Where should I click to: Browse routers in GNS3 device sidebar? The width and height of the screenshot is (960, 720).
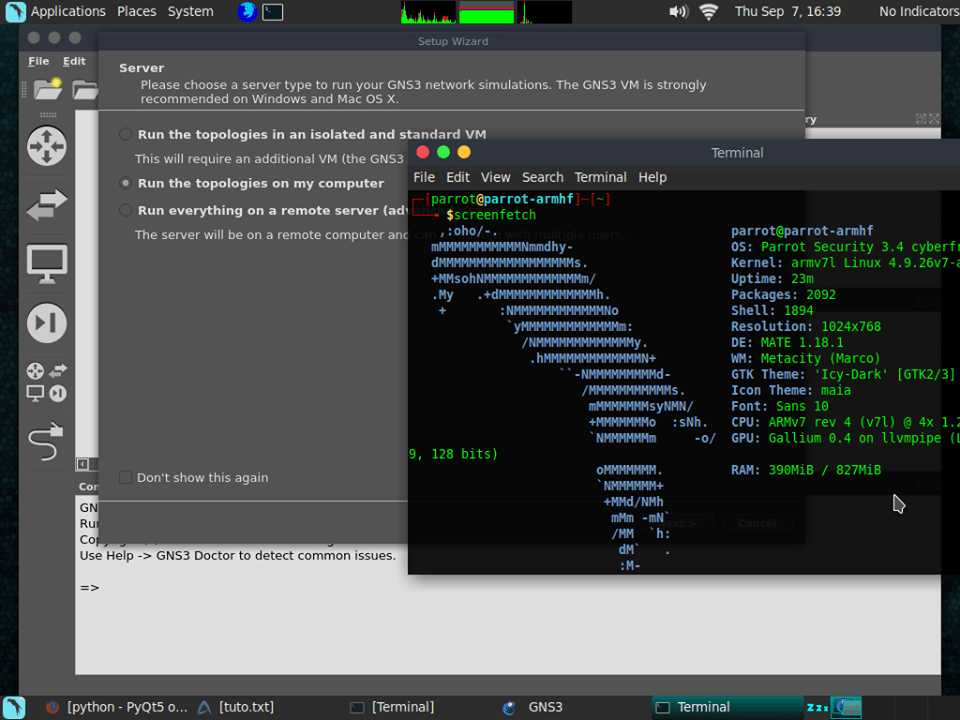pyautogui.click(x=47, y=146)
